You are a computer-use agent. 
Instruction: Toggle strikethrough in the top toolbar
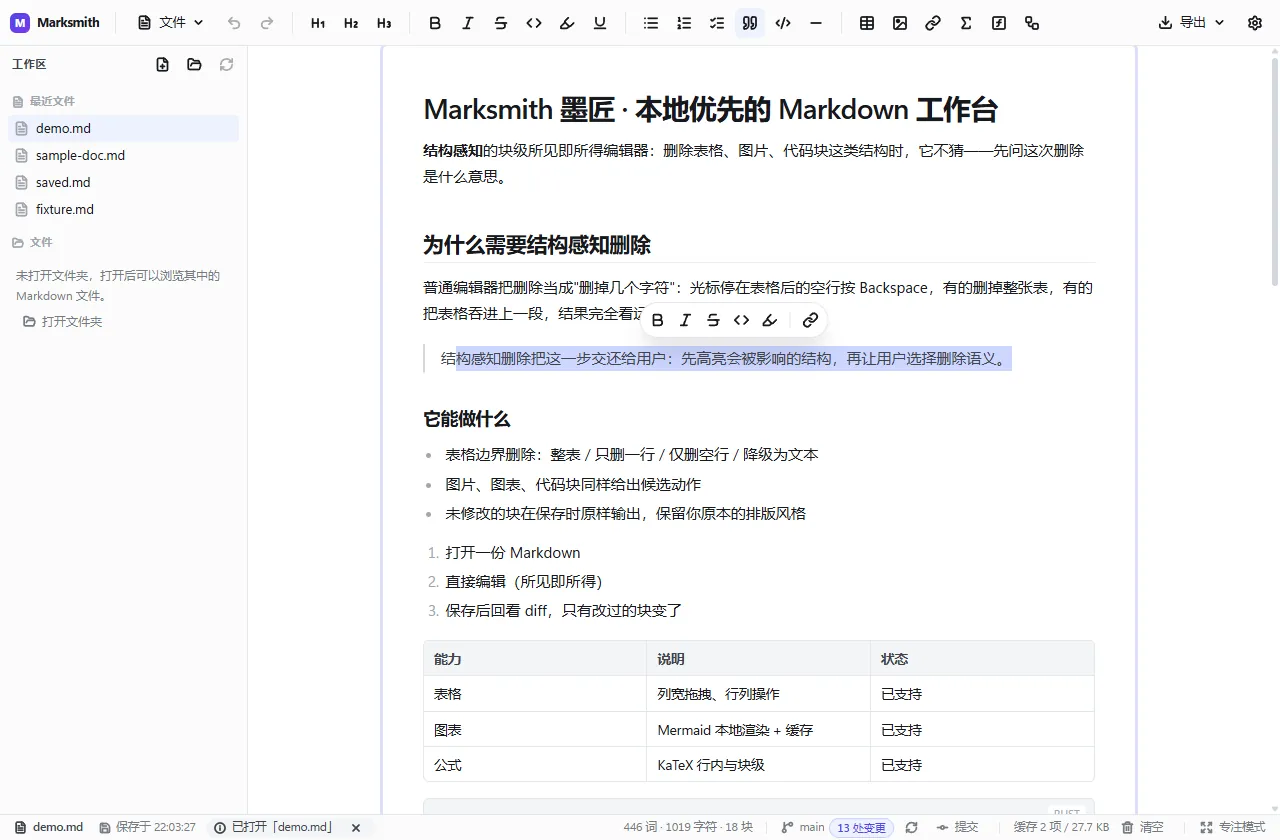pyautogui.click(x=501, y=23)
